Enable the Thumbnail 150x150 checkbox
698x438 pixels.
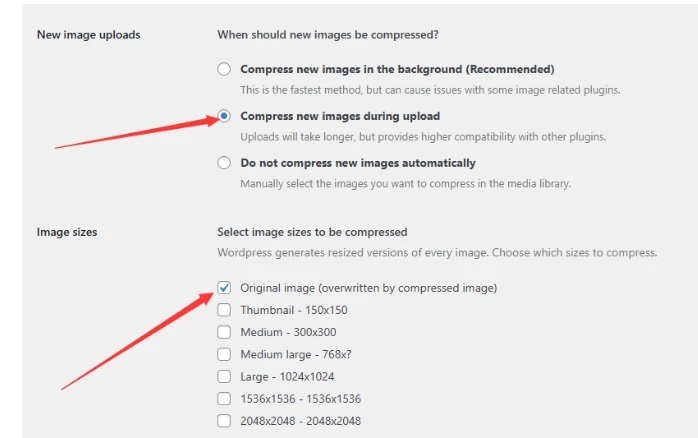(x=224, y=310)
